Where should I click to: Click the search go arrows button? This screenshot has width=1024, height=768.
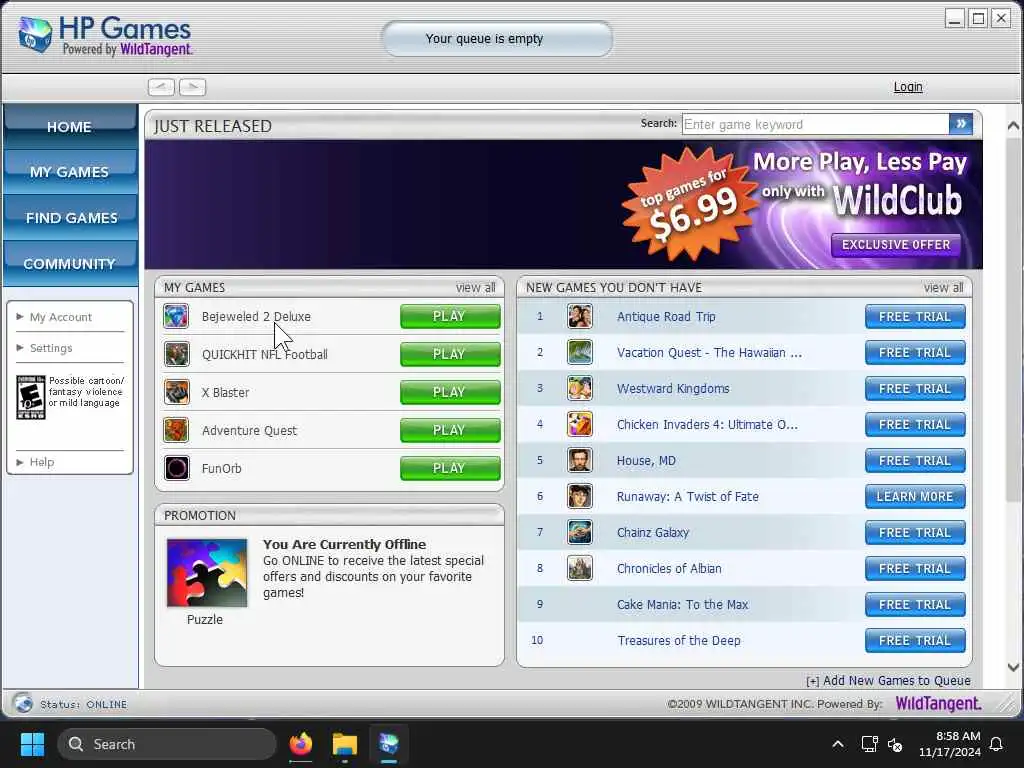[x=961, y=123]
